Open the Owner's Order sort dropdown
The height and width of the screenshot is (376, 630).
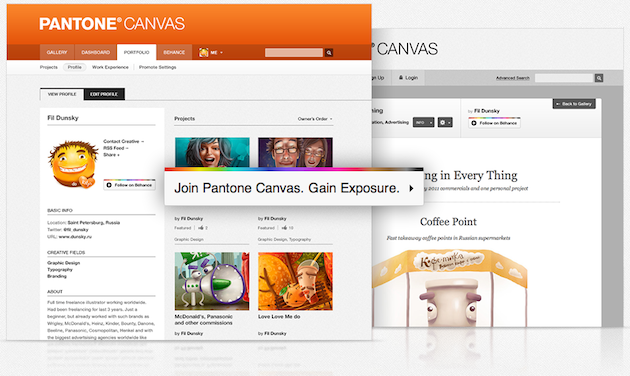pyautogui.click(x=315, y=119)
